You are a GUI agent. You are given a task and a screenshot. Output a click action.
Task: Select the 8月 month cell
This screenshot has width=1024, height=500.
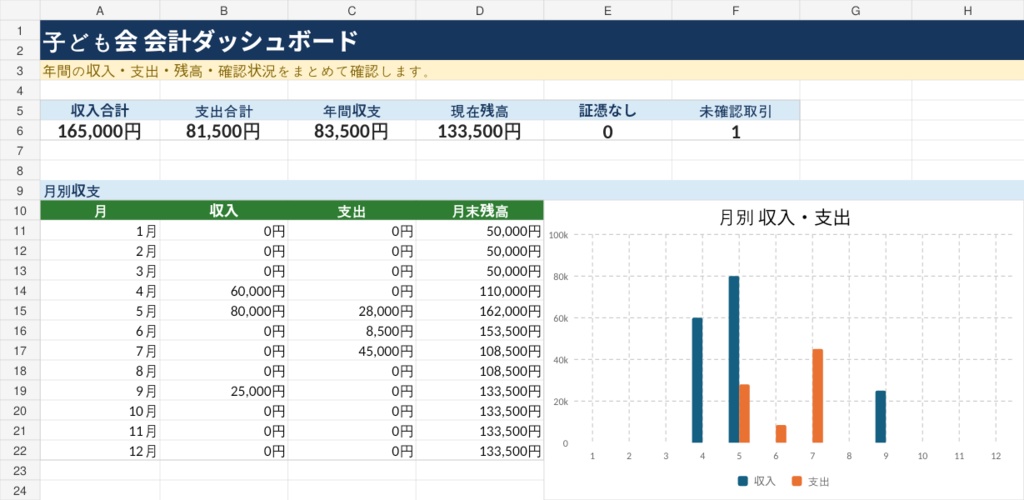click(100, 371)
